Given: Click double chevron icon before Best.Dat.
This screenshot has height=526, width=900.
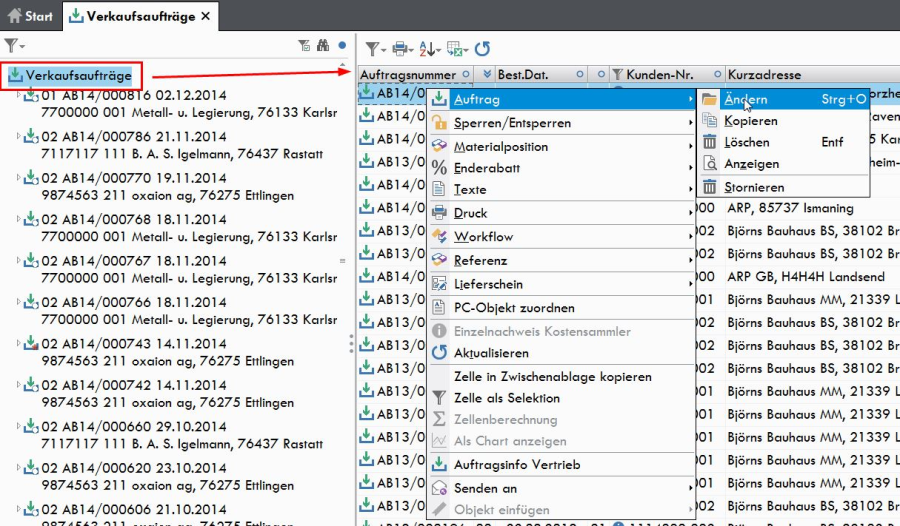Looking at the screenshot, I should pyautogui.click(x=487, y=74).
